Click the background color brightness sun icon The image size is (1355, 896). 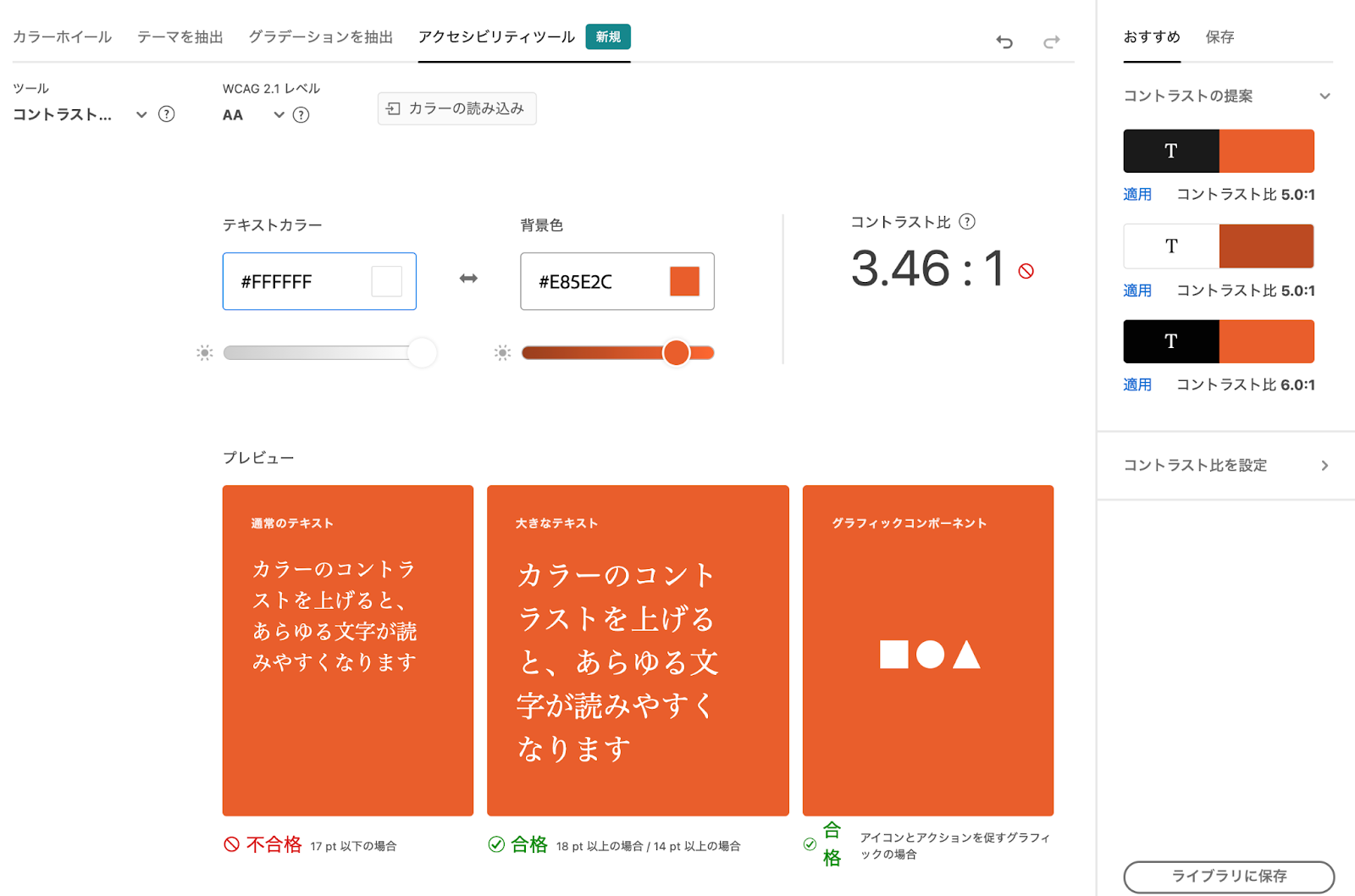[502, 353]
